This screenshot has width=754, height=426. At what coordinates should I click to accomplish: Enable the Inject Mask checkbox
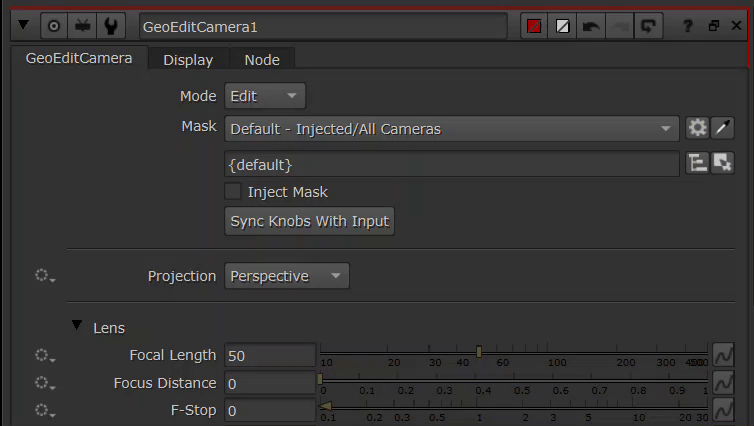click(233, 192)
